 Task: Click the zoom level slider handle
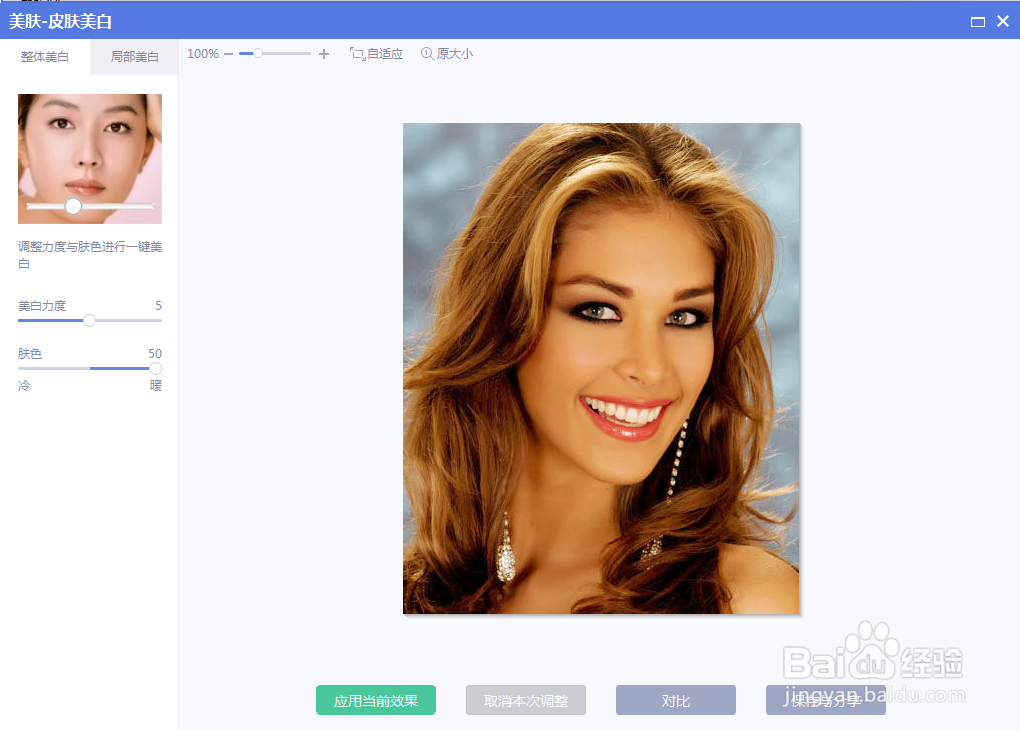pos(258,53)
